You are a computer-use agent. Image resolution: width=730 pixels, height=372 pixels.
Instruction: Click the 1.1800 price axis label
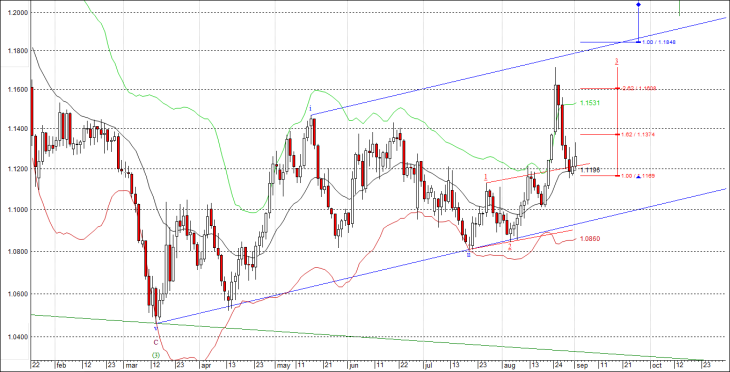tap(17, 50)
